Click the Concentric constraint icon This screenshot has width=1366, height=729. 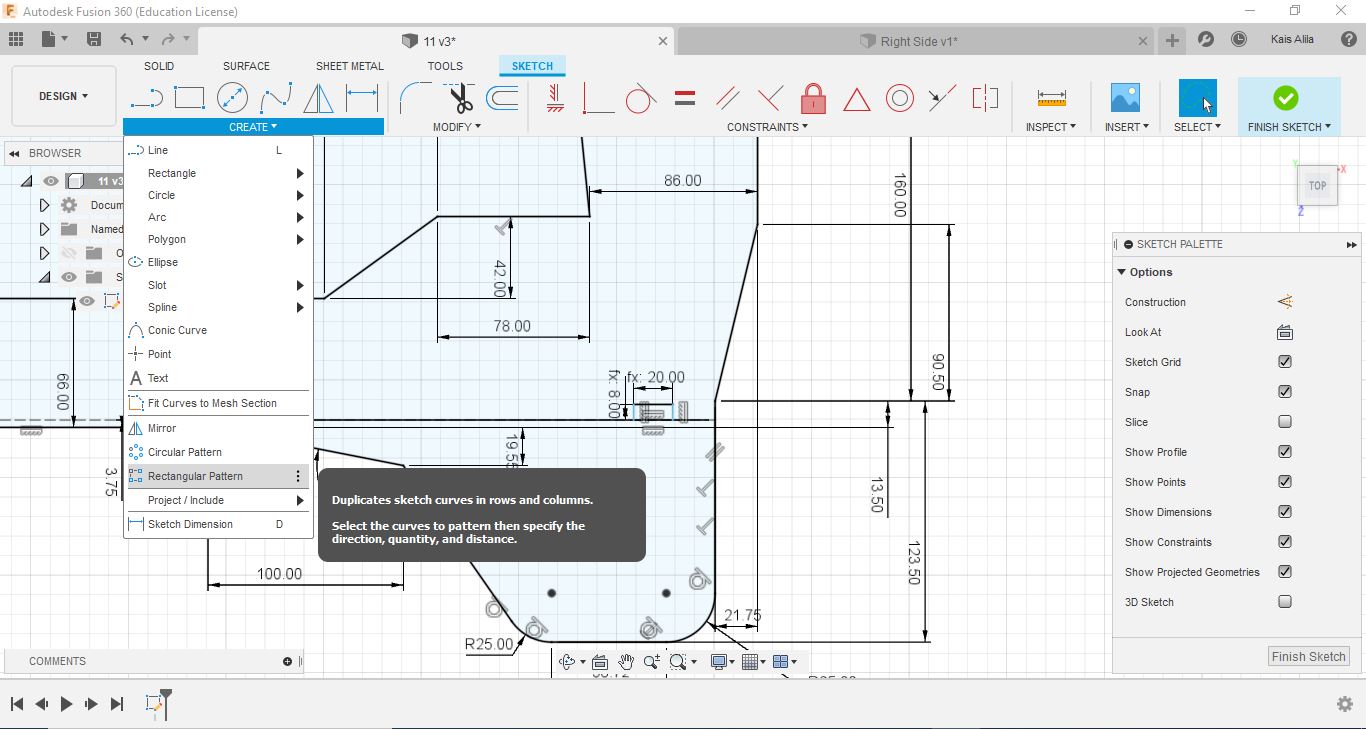[900, 98]
